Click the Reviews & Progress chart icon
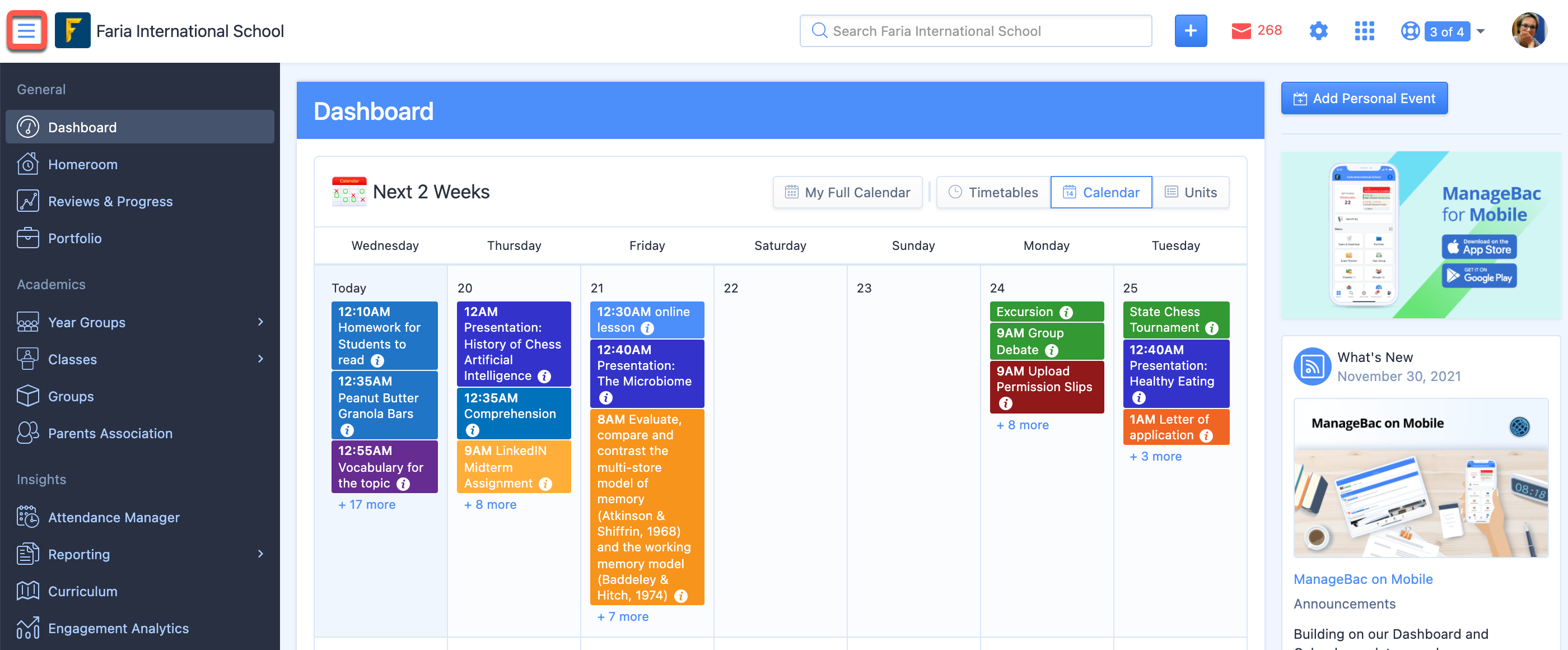The height and width of the screenshot is (650, 1568). [x=27, y=201]
